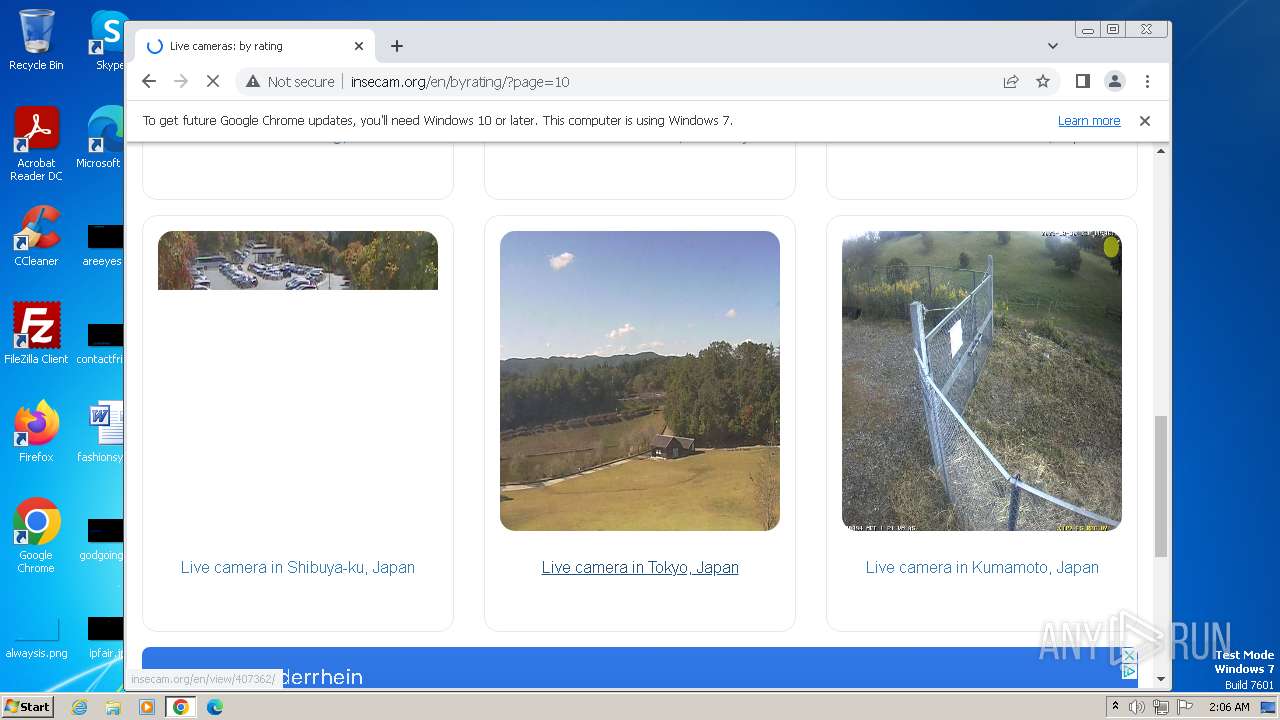Viewport: 1280px width, 720px height.
Task: Click scrollbar up arrow
Action: [x=1161, y=151]
